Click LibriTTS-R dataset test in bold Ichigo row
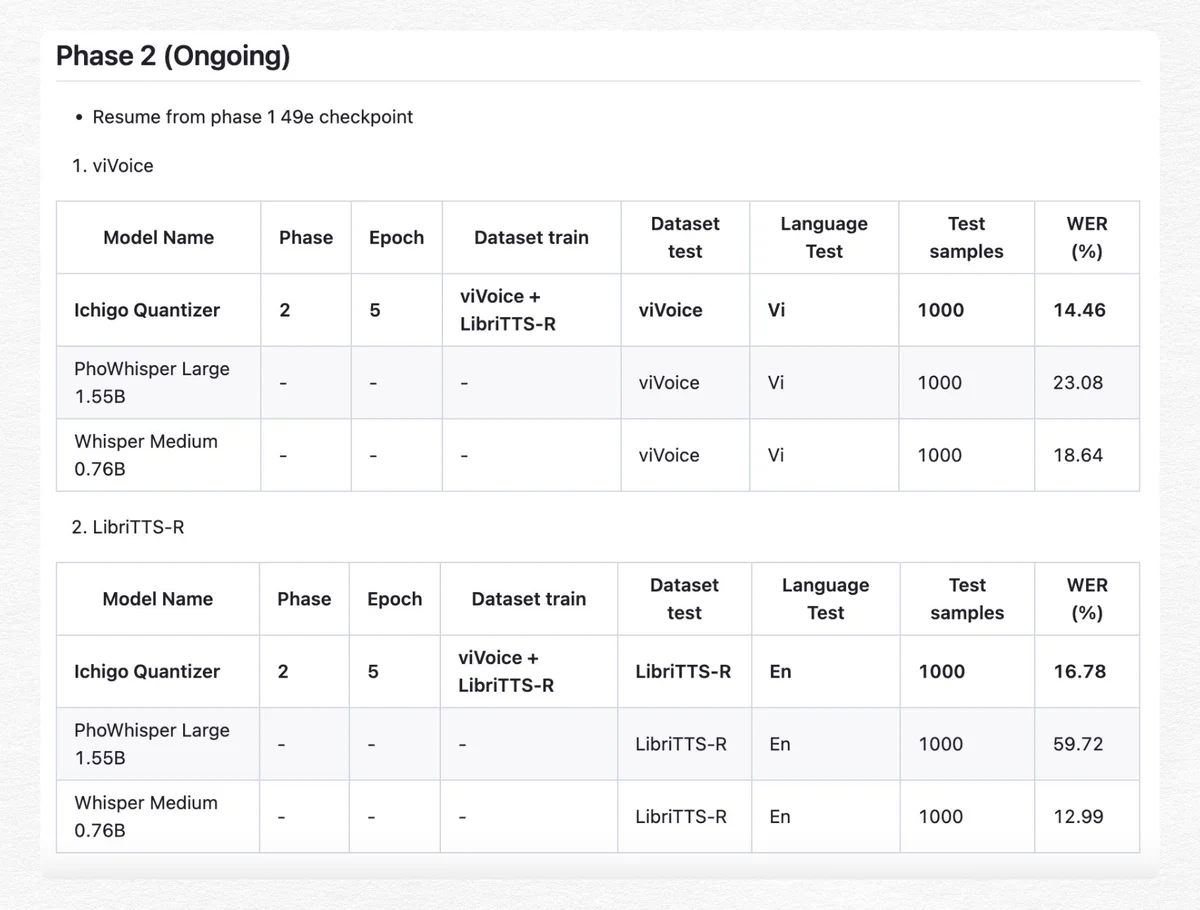1200x910 pixels. pyautogui.click(x=683, y=671)
